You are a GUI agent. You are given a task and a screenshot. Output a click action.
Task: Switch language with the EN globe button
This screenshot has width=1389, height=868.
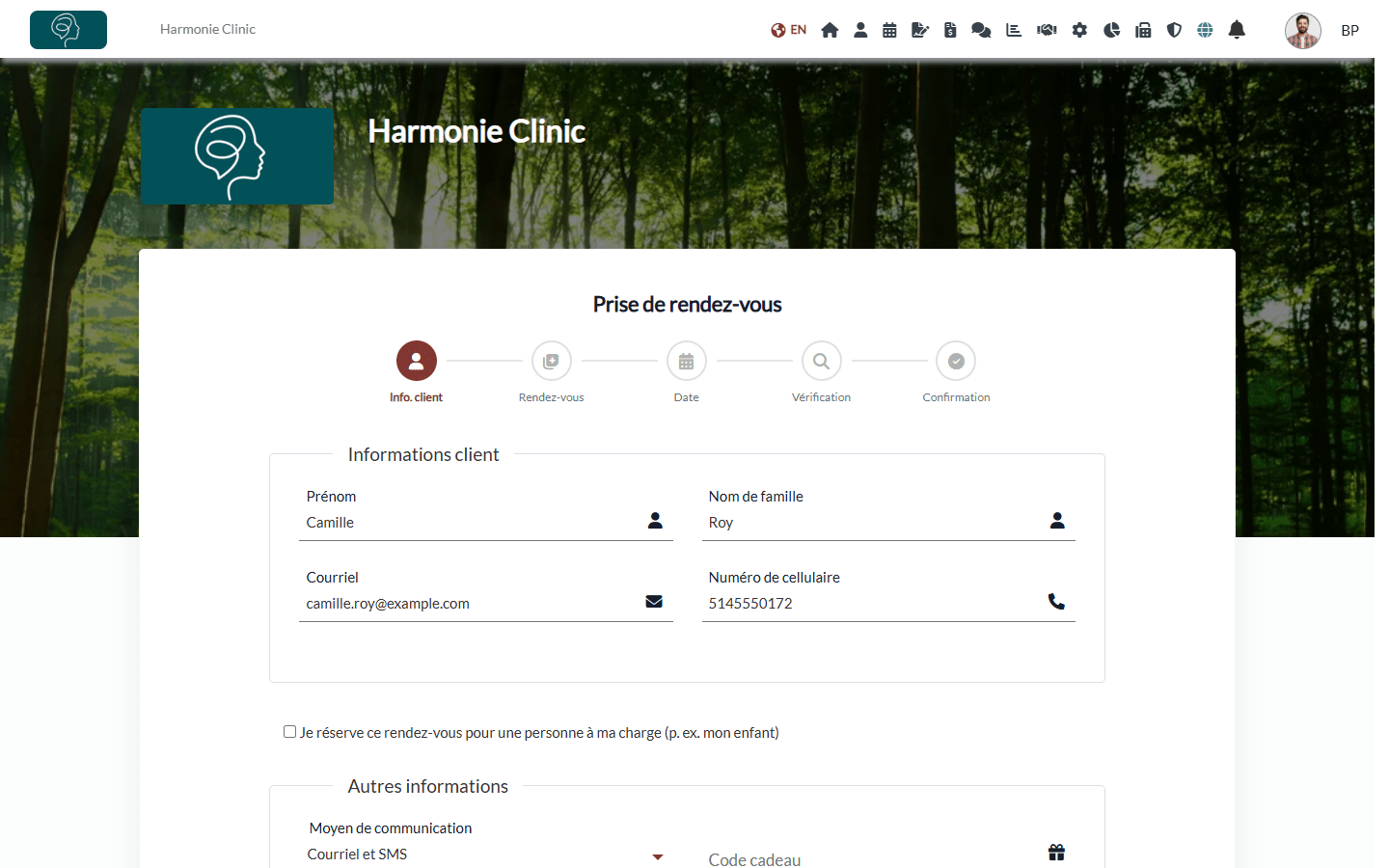click(x=788, y=30)
